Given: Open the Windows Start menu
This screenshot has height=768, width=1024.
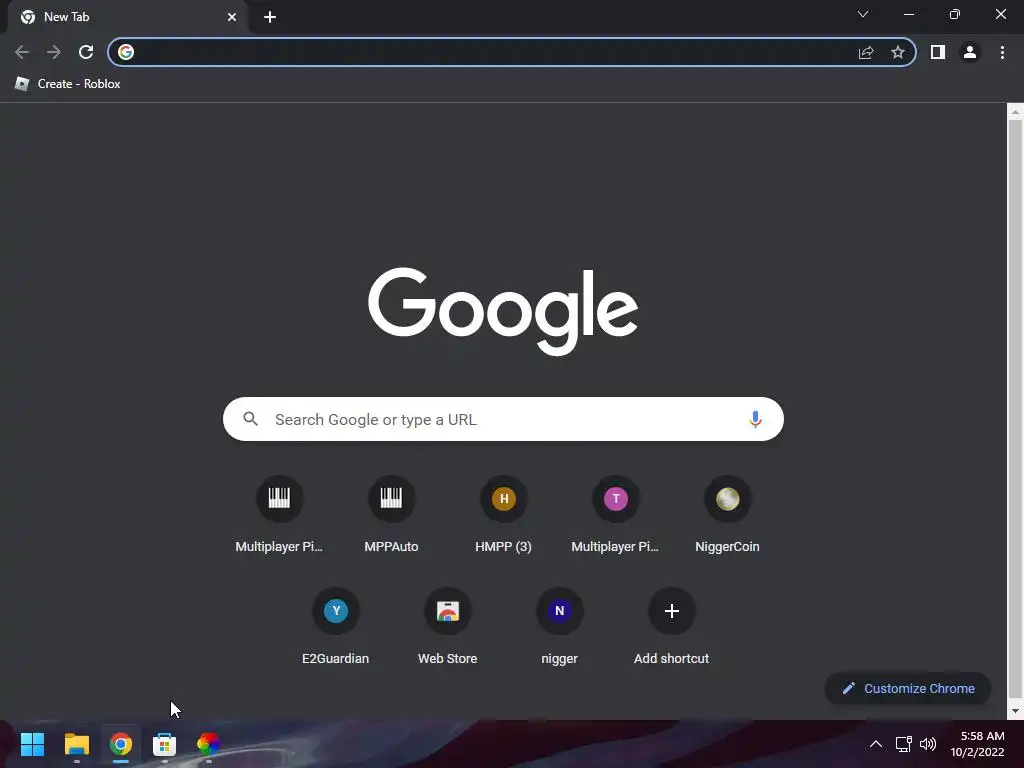Looking at the screenshot, I should pos(32,744).
